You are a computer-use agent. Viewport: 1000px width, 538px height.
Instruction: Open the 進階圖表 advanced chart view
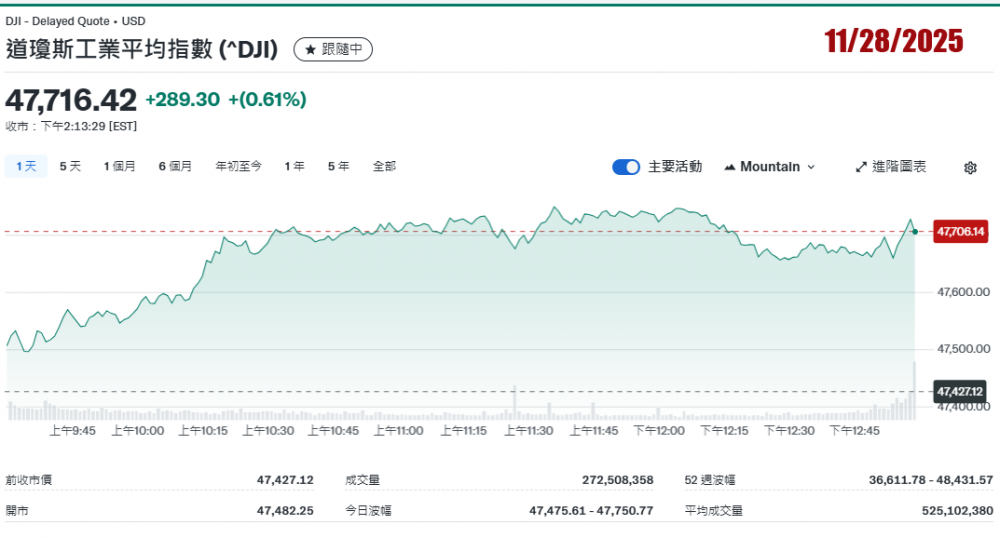[891, 167]
